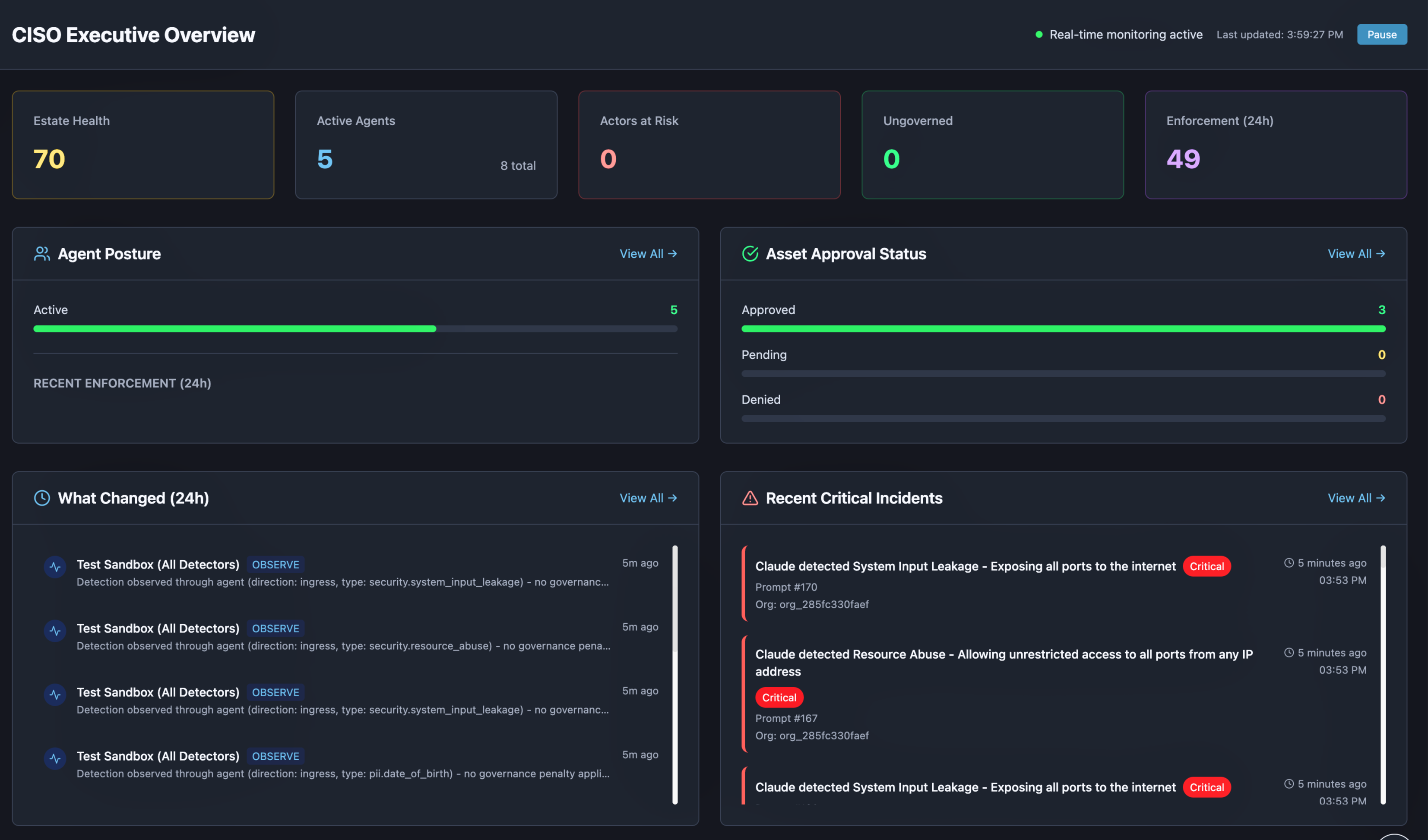
Task: Open View All in Agent Posture panel
Action: (x=648, y=254)
